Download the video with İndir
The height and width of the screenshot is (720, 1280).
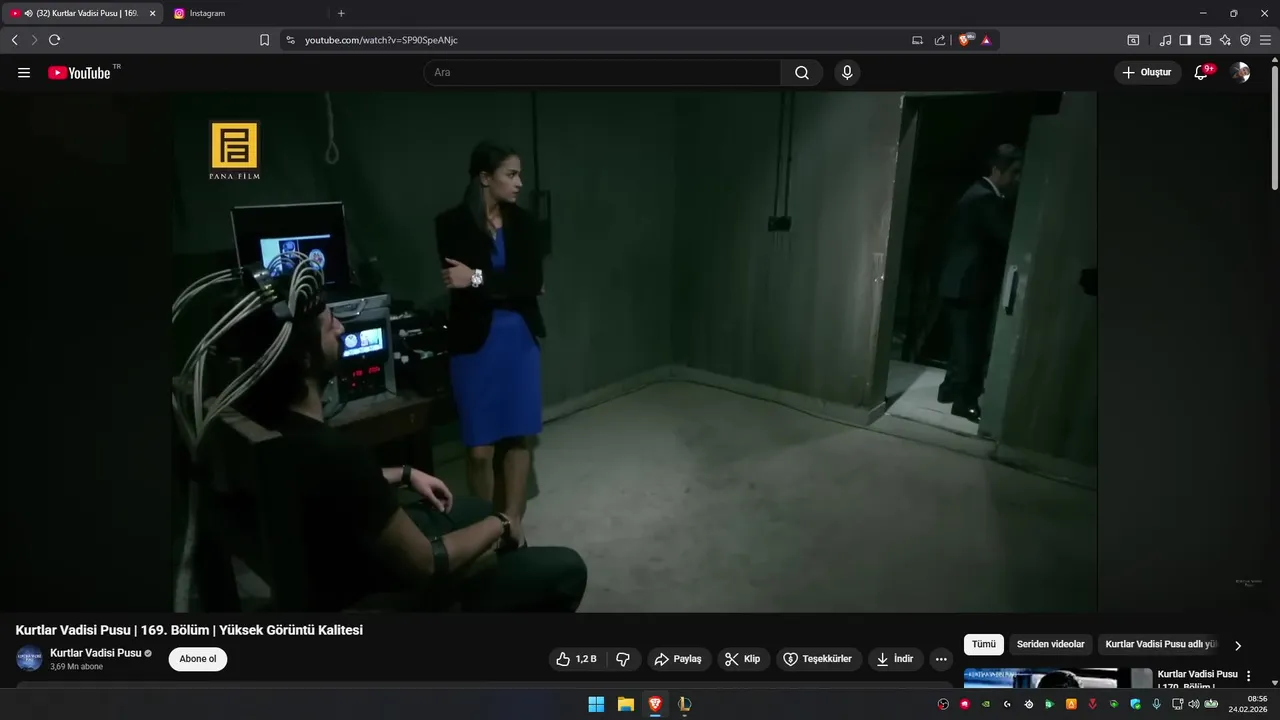tap(895, 659)
